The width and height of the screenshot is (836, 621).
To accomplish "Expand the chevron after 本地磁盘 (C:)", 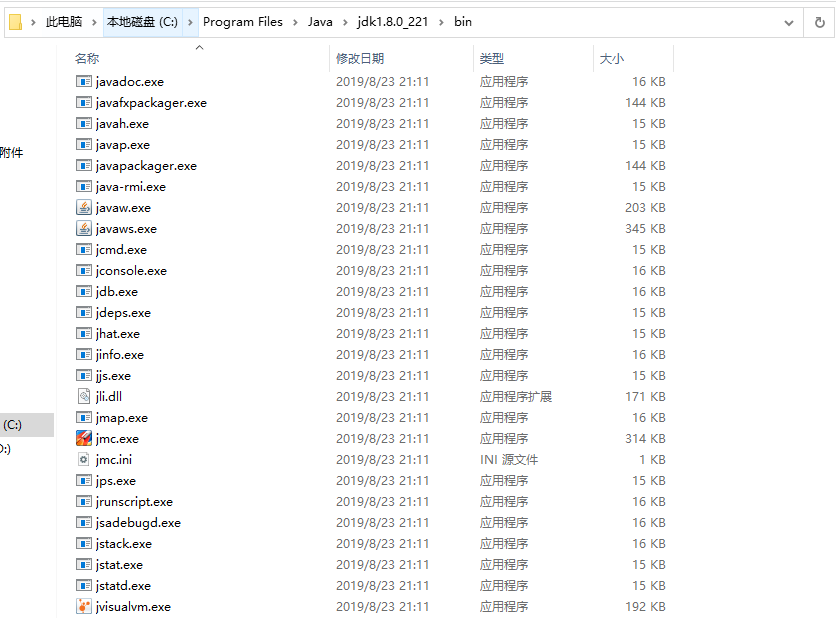I will (x=190, y=22).
